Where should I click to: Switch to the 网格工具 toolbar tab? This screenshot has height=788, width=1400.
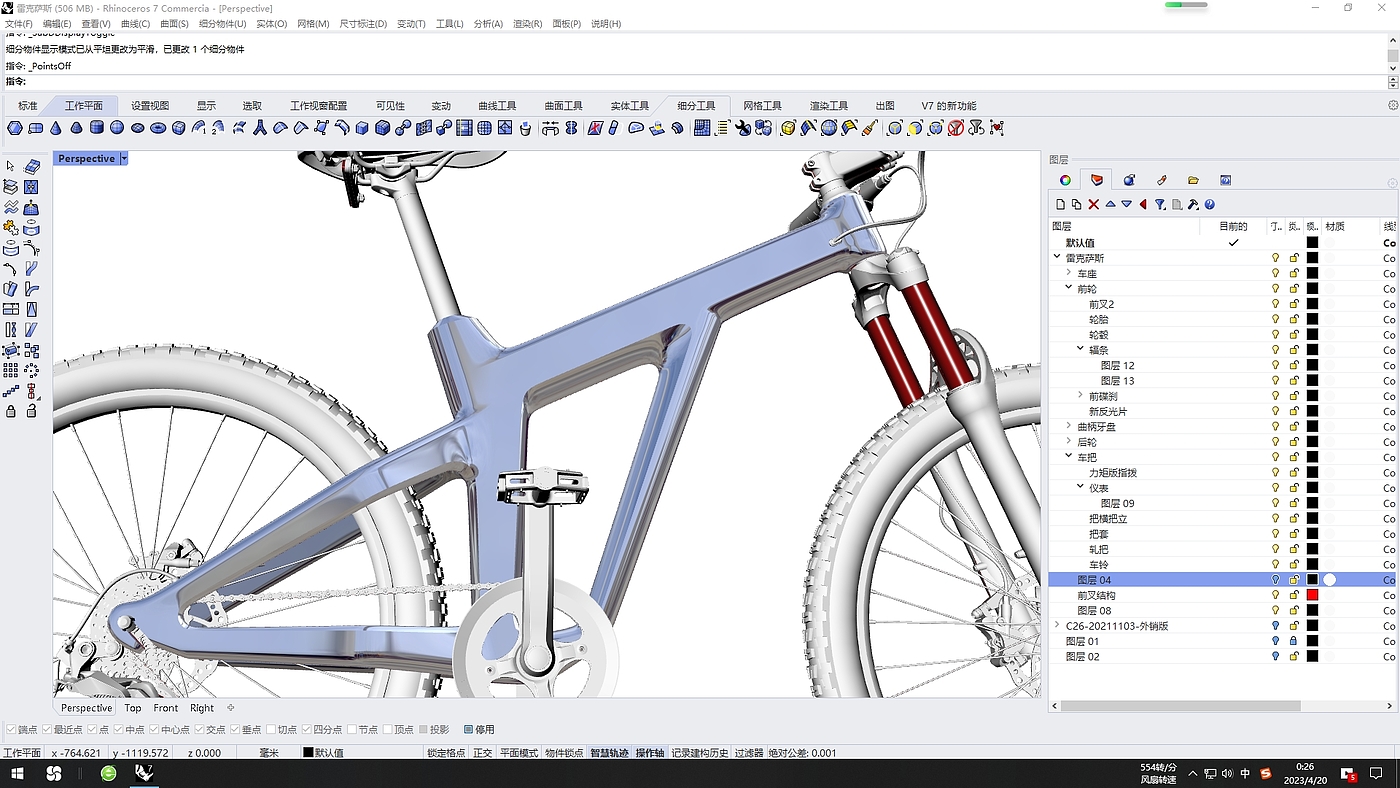(x=762, y=106)
